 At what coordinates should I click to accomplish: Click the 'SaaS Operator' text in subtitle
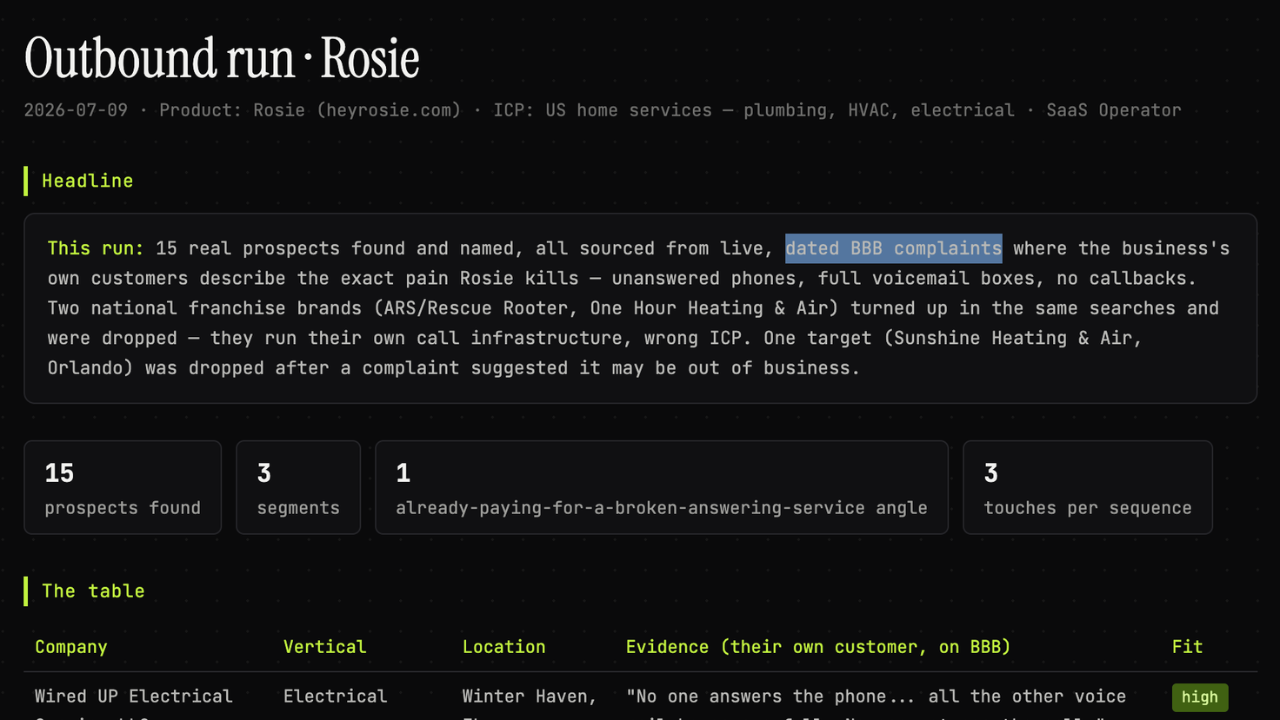tap(1114, 110)
